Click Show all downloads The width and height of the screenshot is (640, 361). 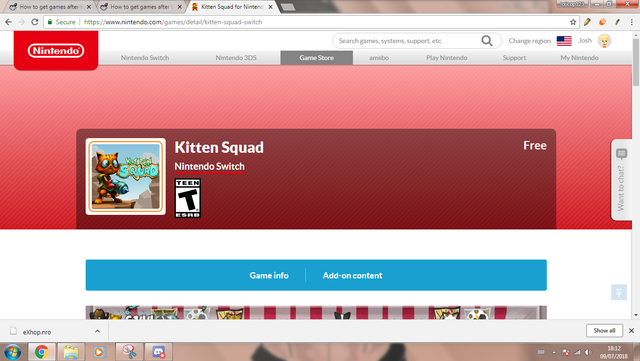(x=604, y=330)
